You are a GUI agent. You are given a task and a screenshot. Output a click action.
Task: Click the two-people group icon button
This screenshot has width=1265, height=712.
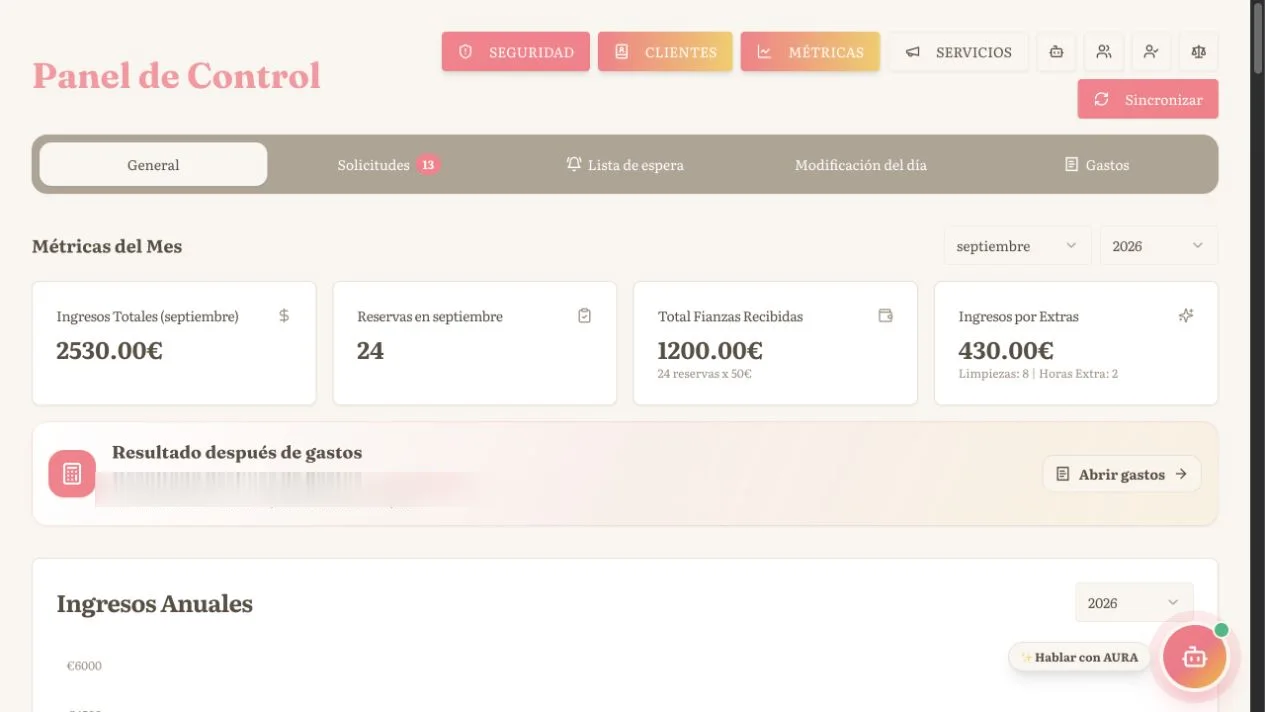pos(1104,52)
